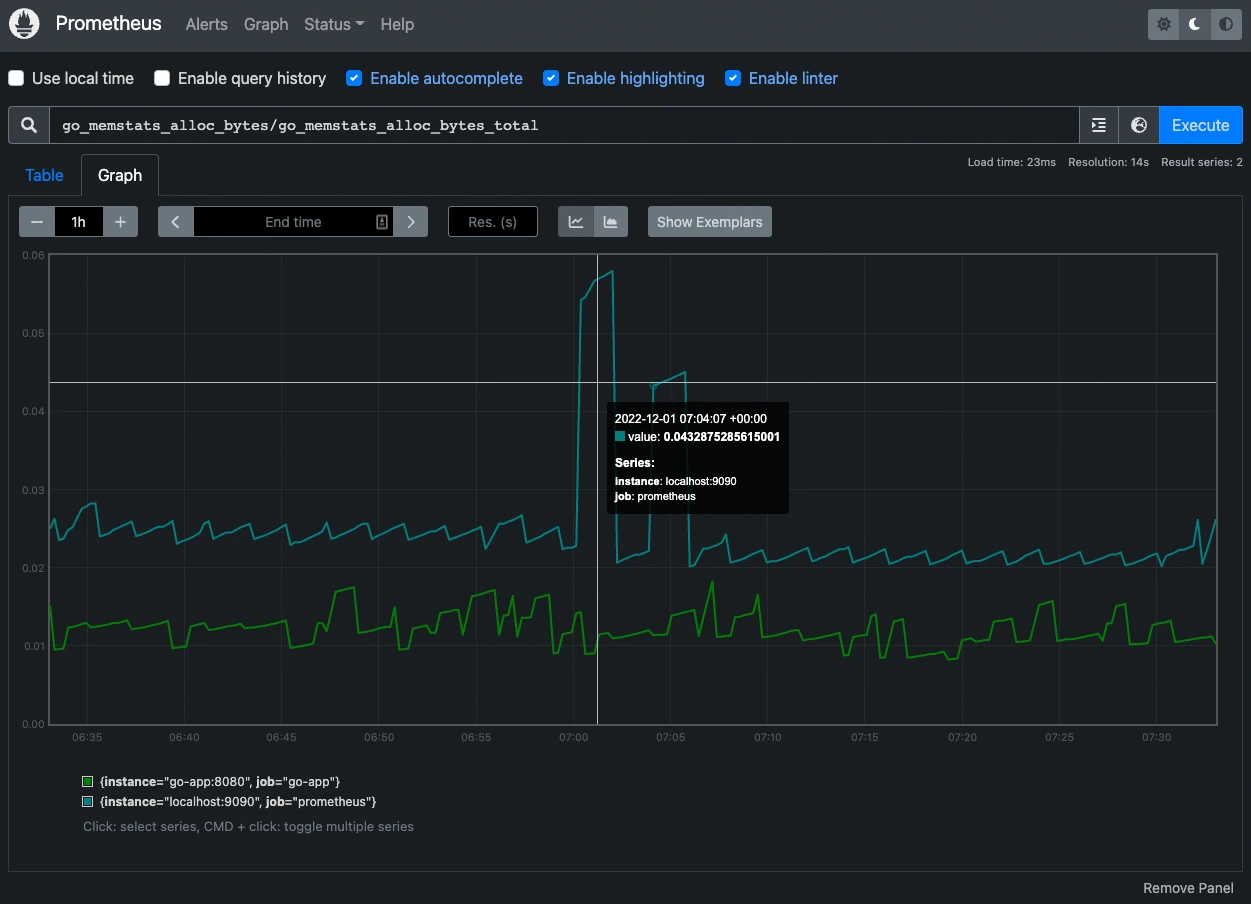
Task: Click the Load time: 23ms stat
Action: (x=1011, y=162)
